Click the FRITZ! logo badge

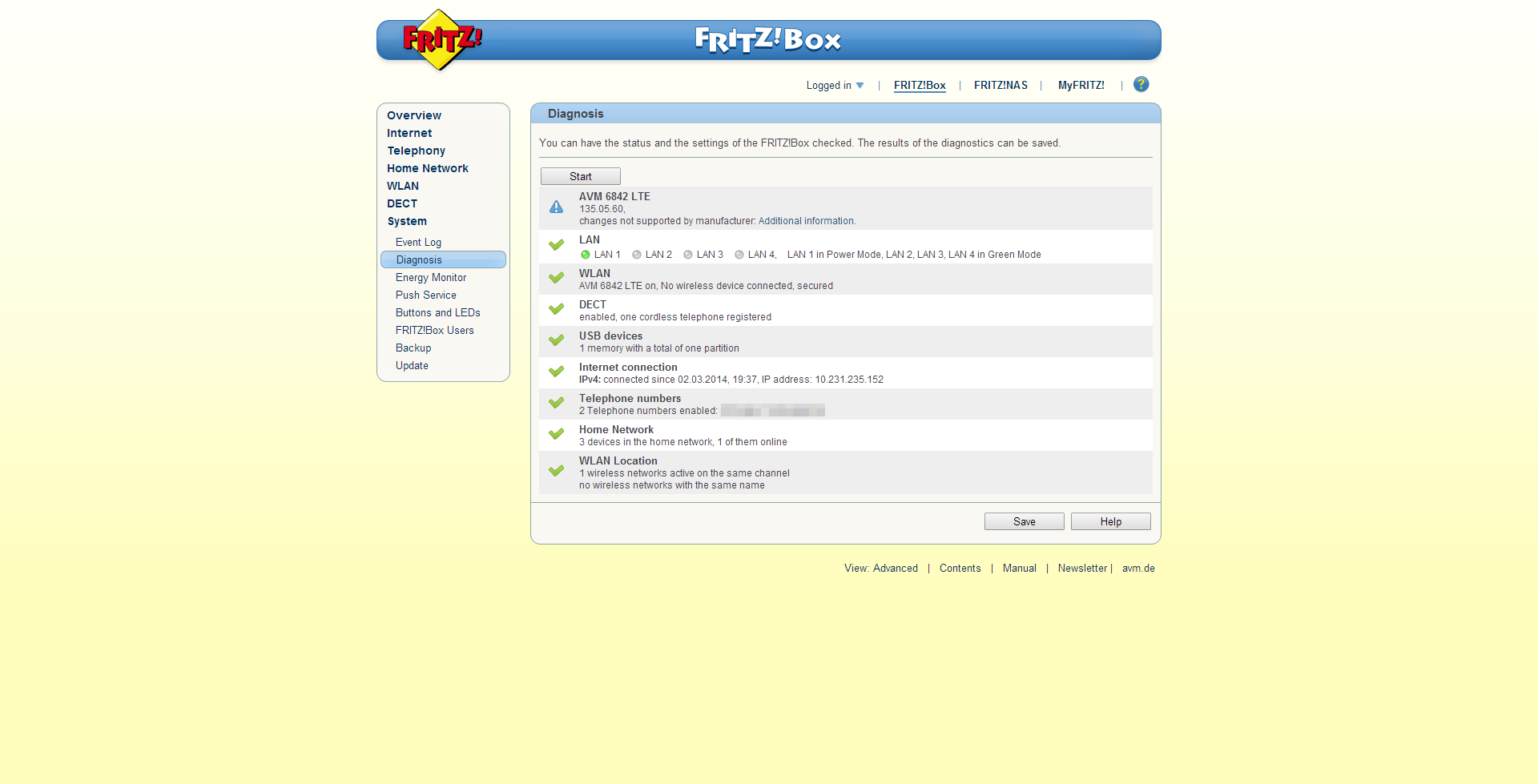[x=441, y=39]
